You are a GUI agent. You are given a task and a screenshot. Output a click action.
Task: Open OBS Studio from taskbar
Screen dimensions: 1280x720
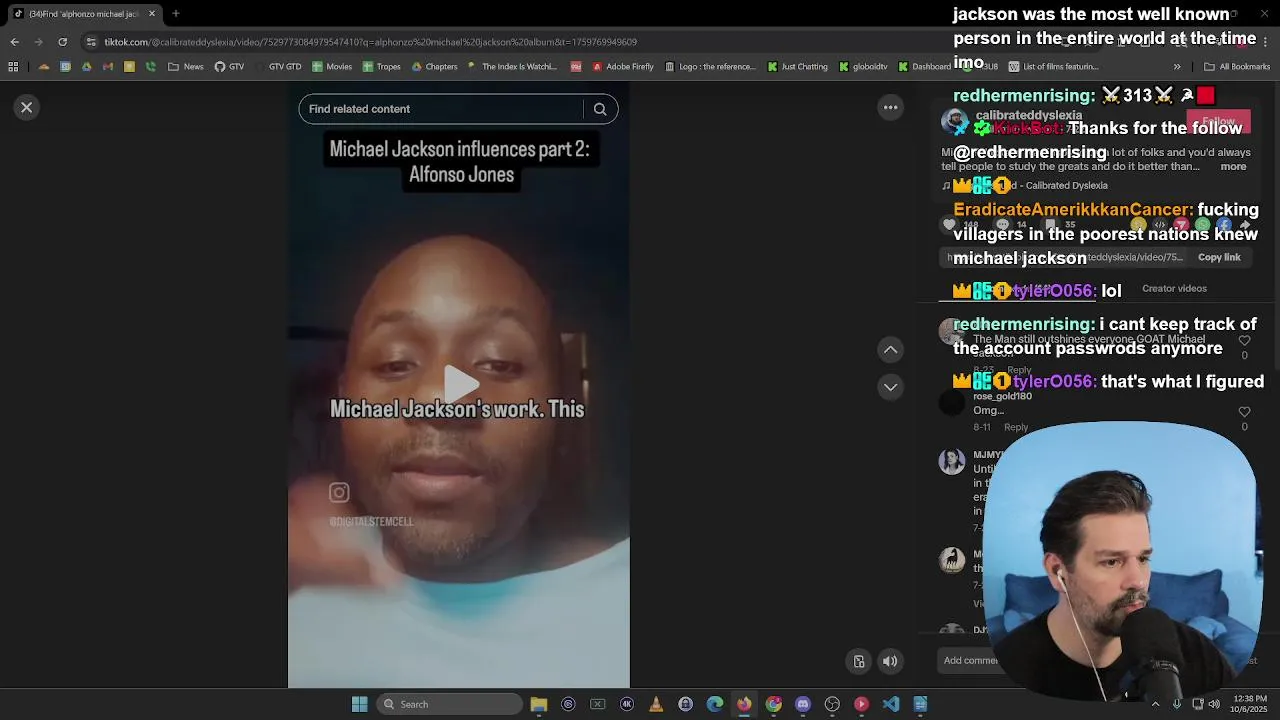coord(832,704)
